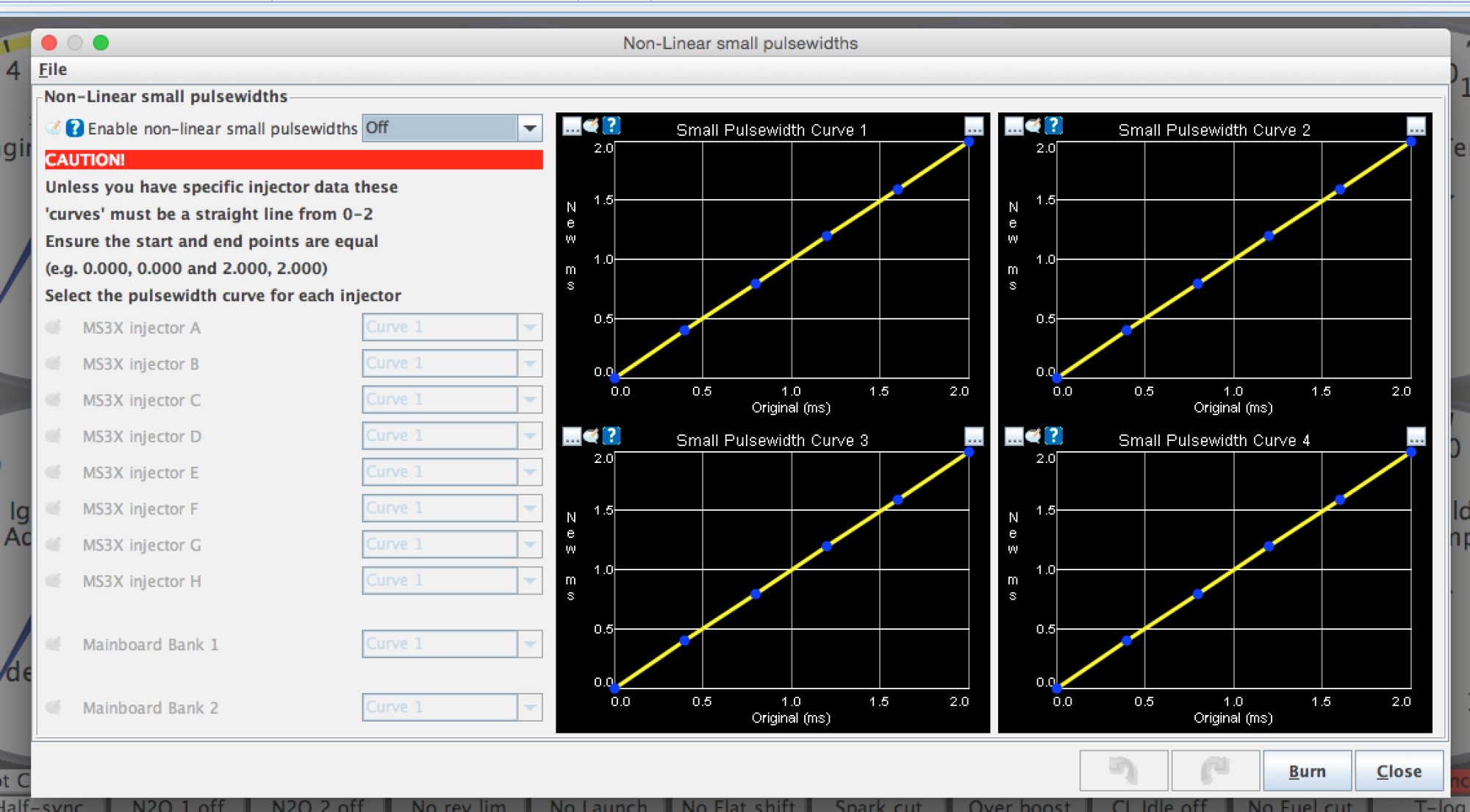Click the notes bubble icon on Curve 3

pyautogui.click(x=591, y=436)
